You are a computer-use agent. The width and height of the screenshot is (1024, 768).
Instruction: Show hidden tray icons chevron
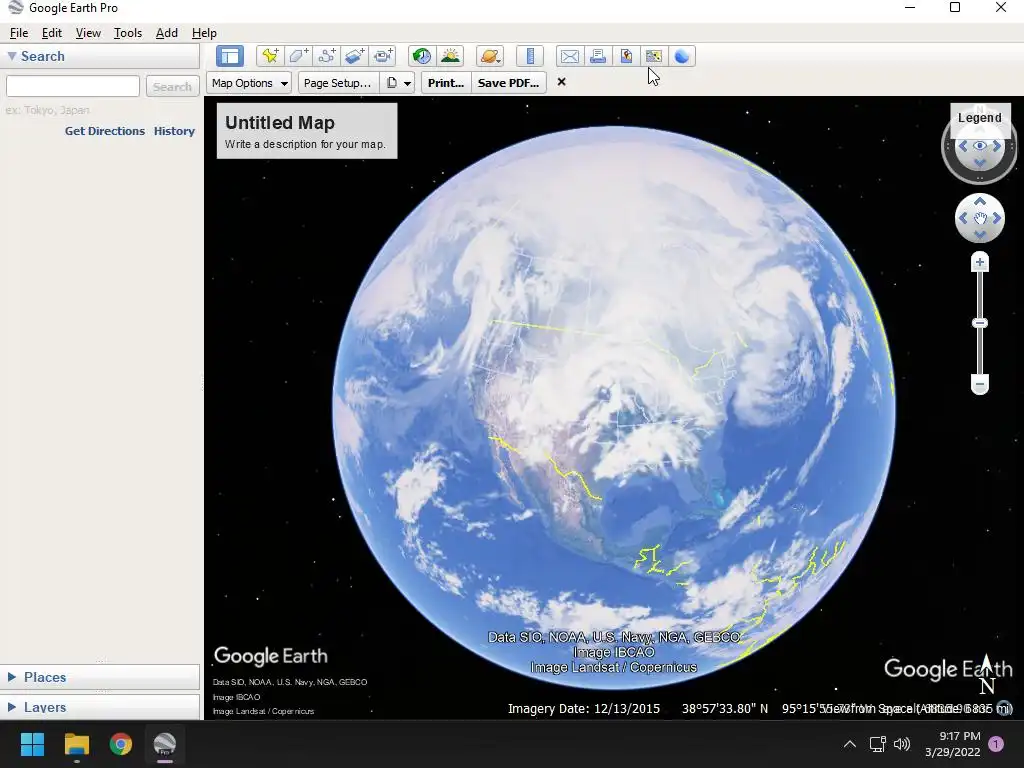tap(850, 744)
